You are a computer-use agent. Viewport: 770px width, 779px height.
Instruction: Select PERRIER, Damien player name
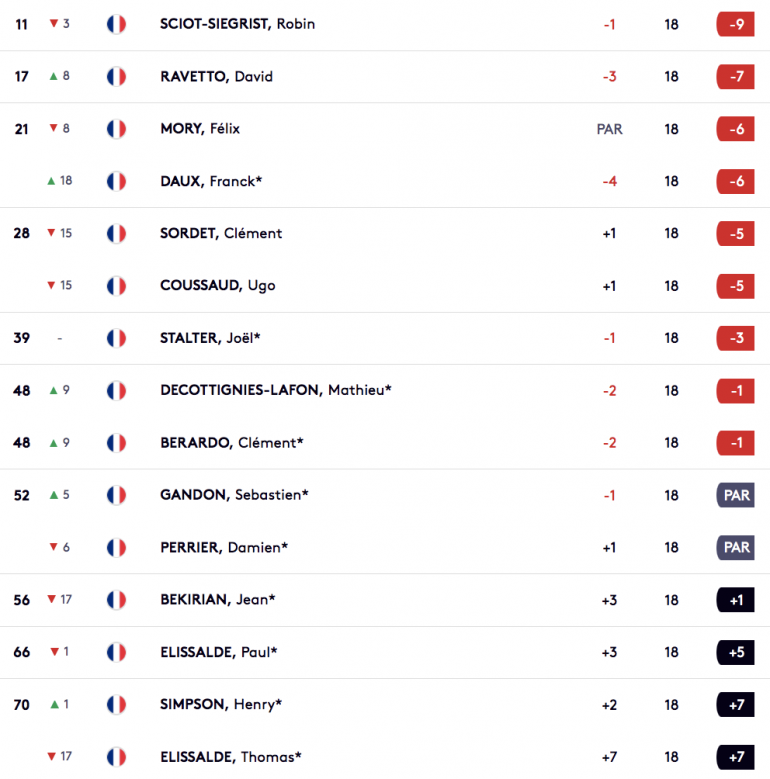pos(224,547)
